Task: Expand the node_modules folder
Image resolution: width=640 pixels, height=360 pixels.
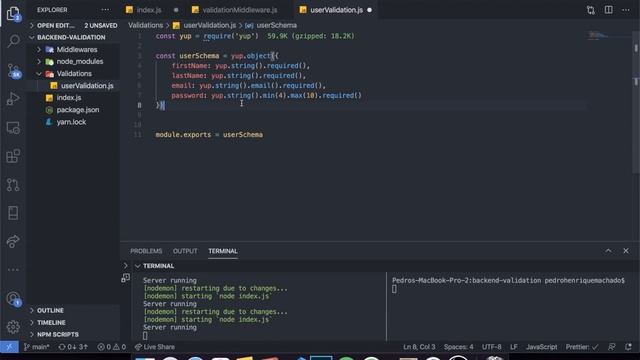Action: coord(73,62)
